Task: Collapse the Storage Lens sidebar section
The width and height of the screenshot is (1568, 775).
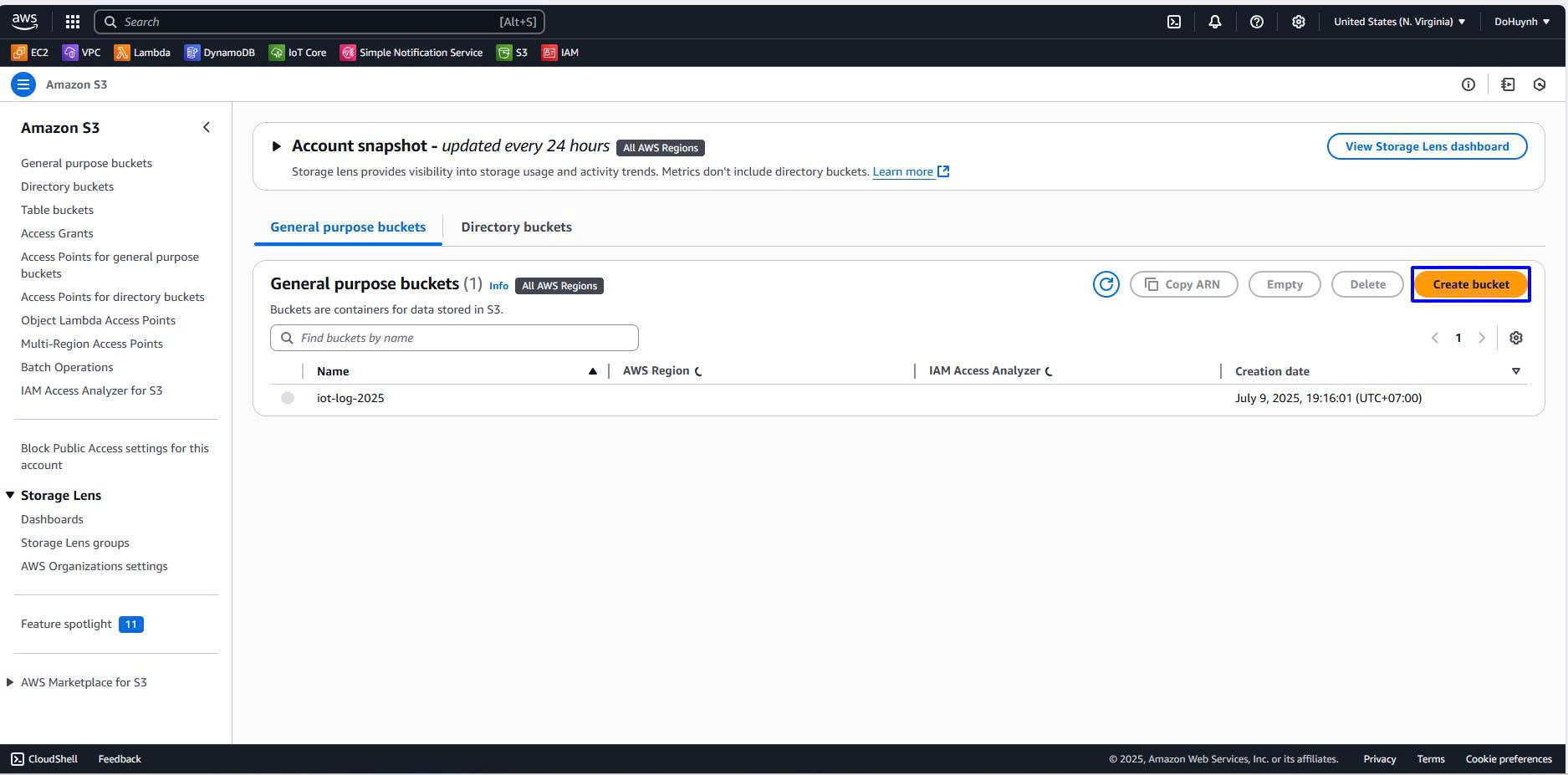Action: coord(10,495)
